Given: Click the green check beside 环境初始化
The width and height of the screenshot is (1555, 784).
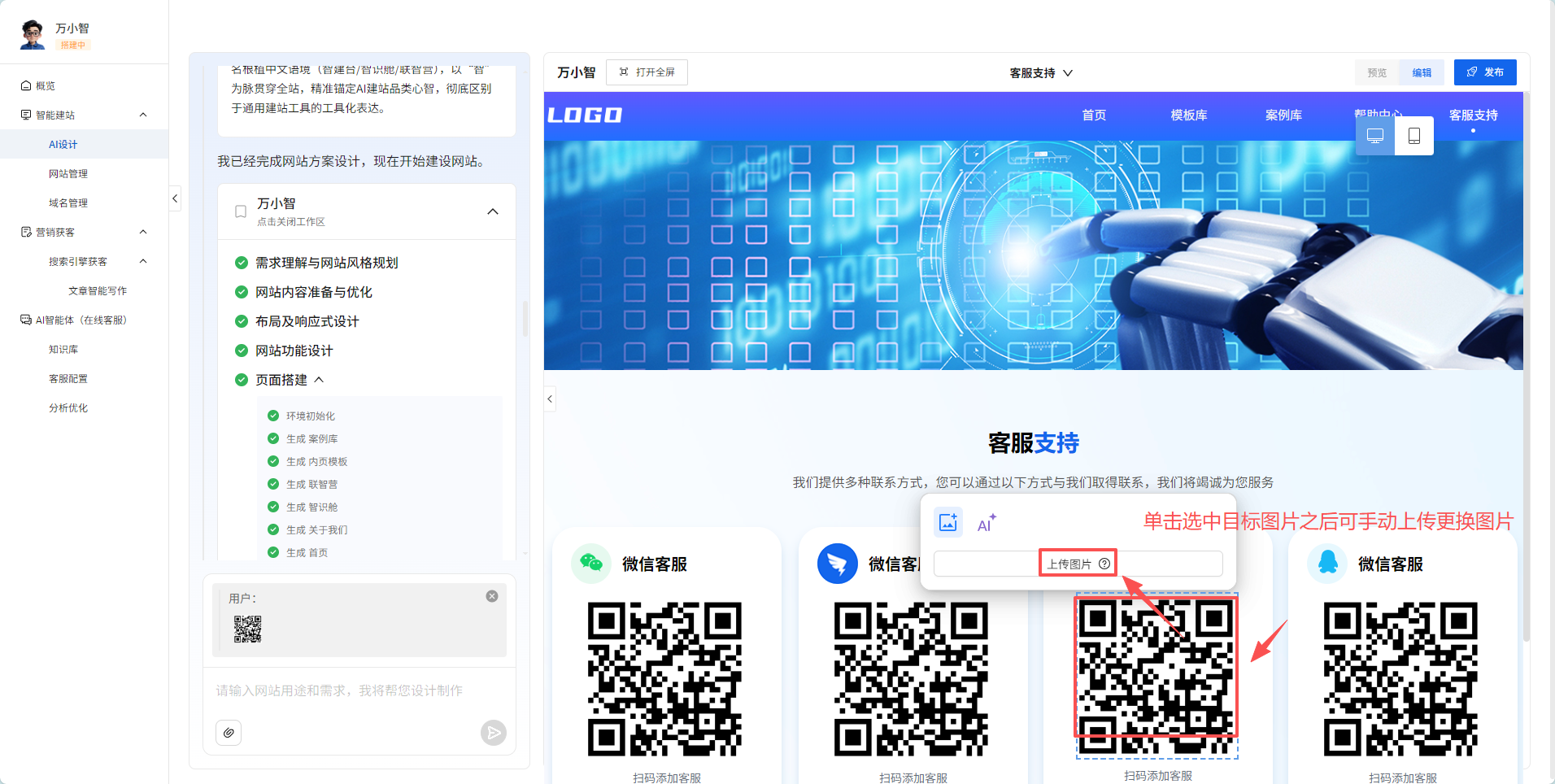Looking at the screenshot, I should point(273,416).
